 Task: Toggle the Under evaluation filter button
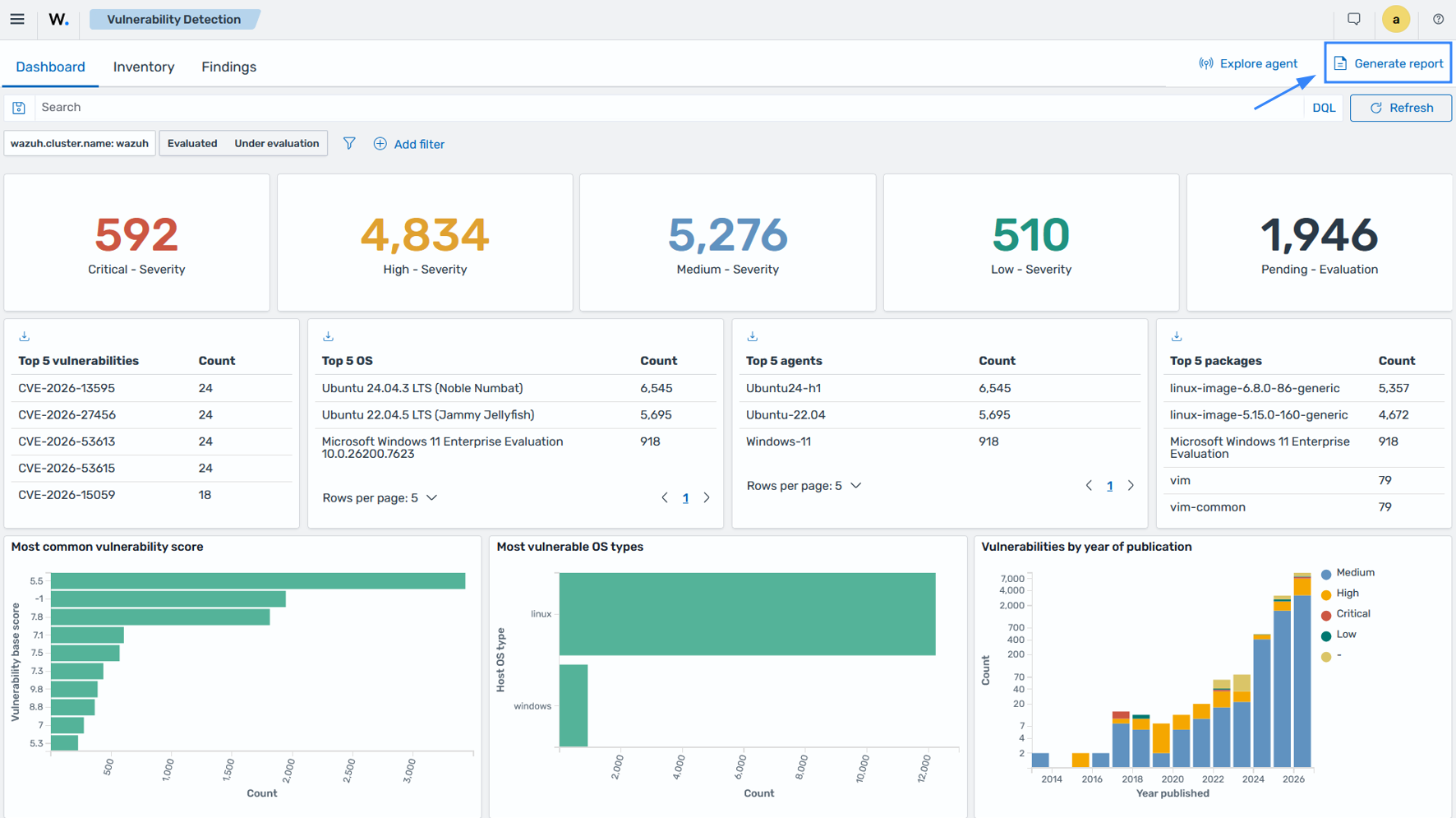(x=277, y=143)
